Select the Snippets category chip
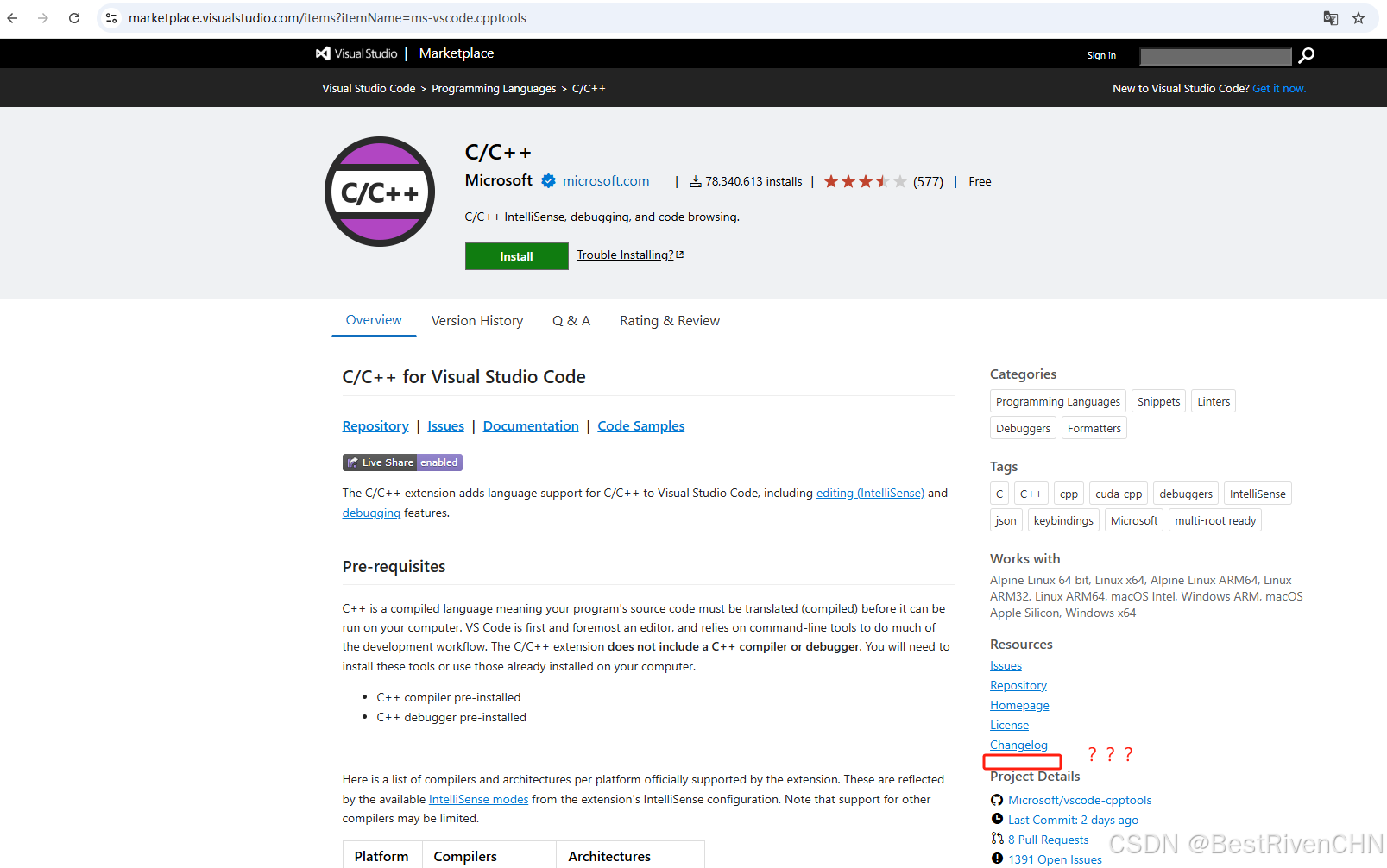The image size is (1387, 868). [x=1158, y=401]
